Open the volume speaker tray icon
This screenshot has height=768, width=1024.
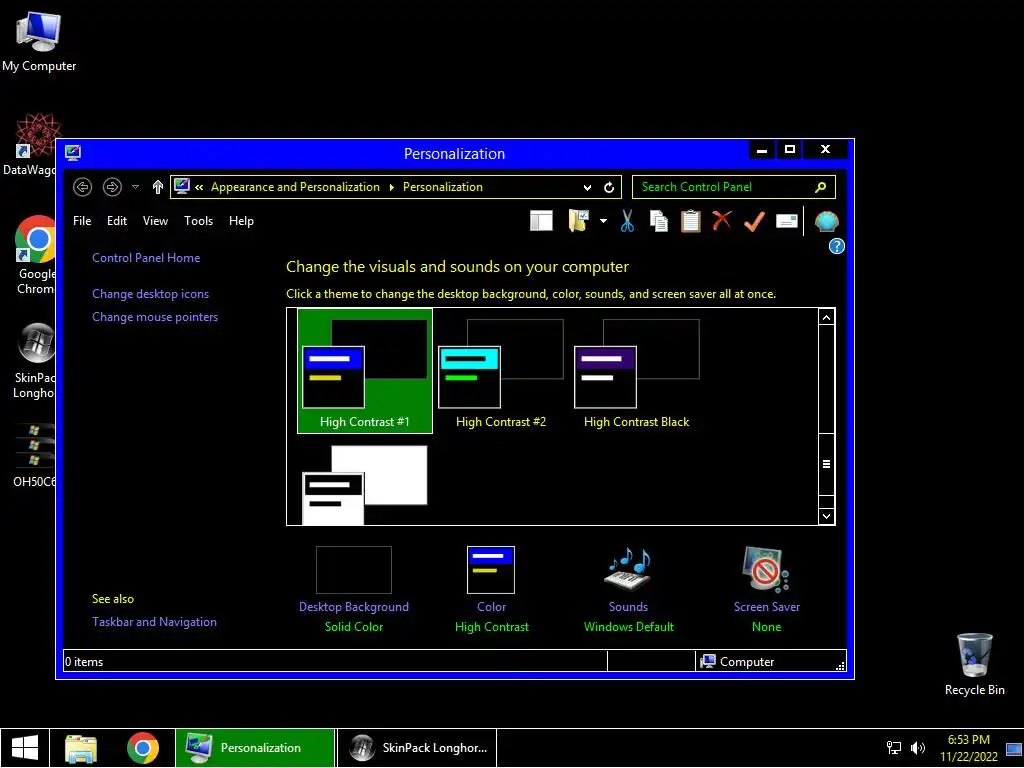tap(918, 748)
